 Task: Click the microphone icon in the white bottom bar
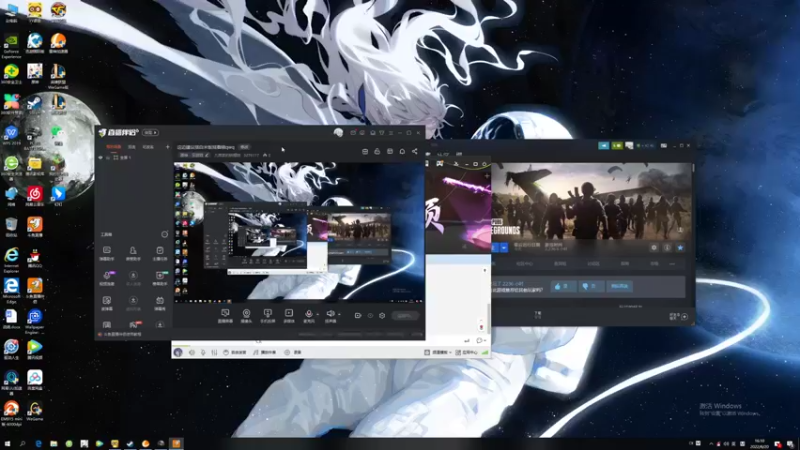203,352
